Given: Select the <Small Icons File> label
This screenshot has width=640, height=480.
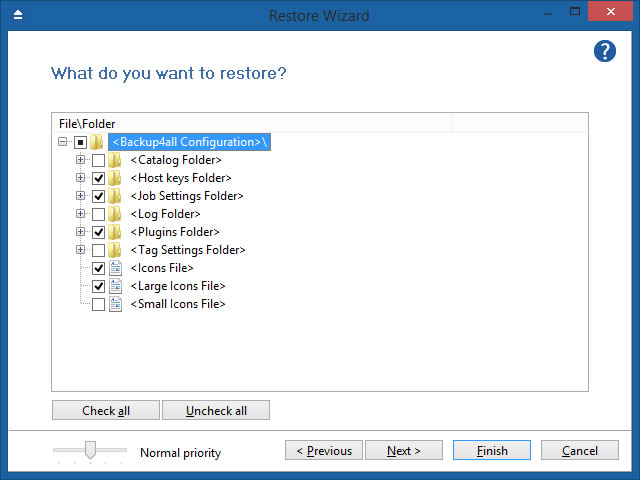Looking at the screenshot, I should click(178, 304).
